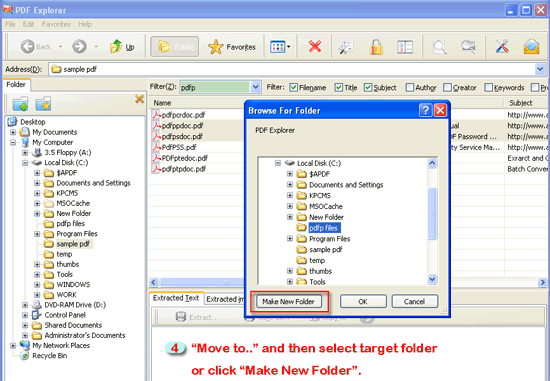Viewport: 550px width, 381px height.
Task: Click the add folder icon in Folder pane
Action: [20, 104]
